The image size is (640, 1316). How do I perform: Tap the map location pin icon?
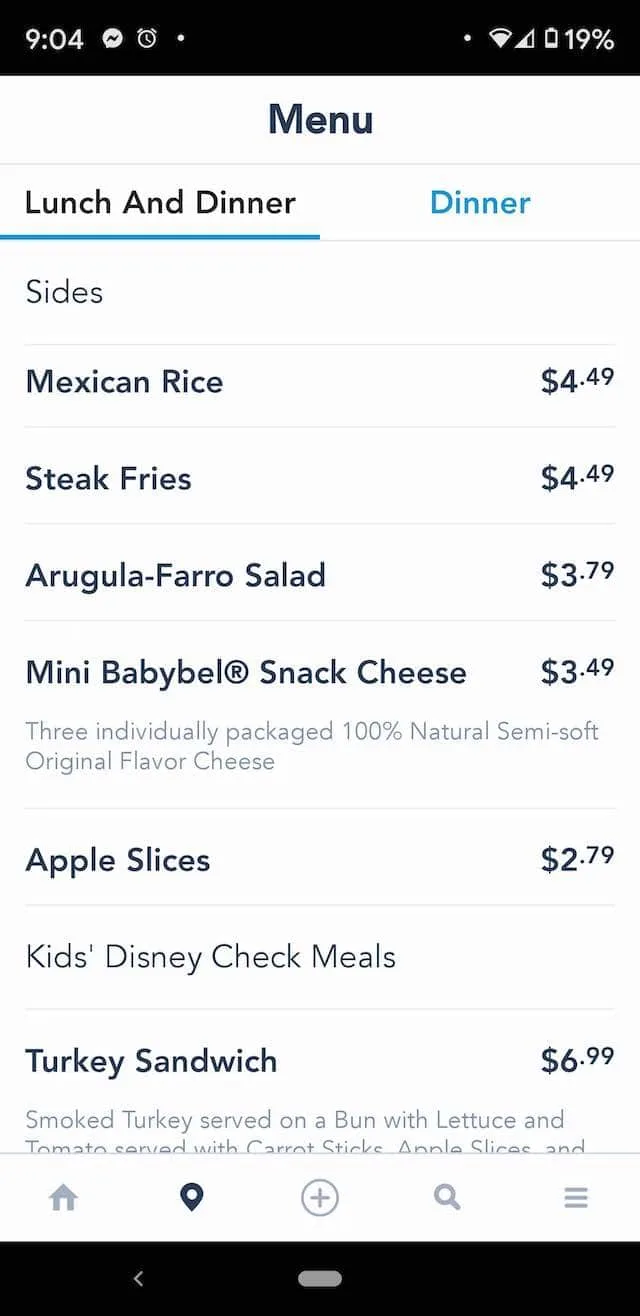(x=191, y=1197)
